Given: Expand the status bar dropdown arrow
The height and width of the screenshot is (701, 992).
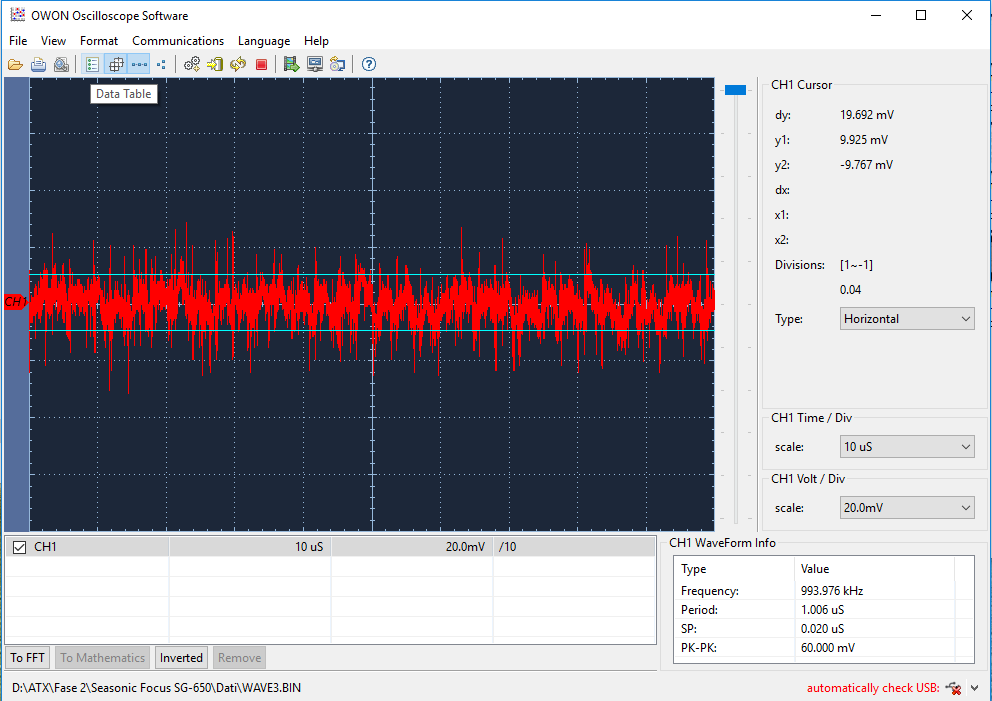Looking at the screenshot, I should (975, 688).
